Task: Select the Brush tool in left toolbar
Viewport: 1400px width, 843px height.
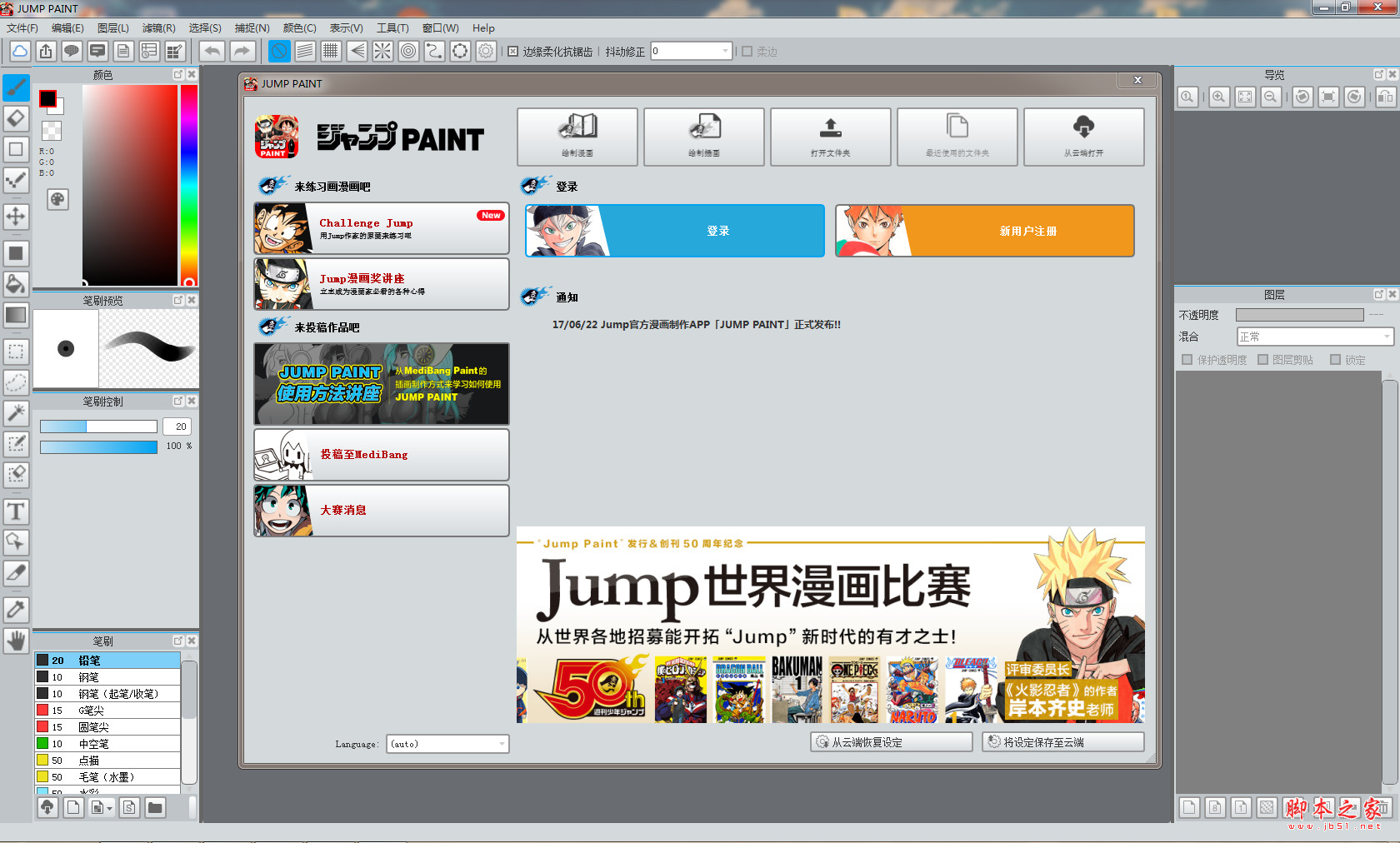Action: click(16, 87)
